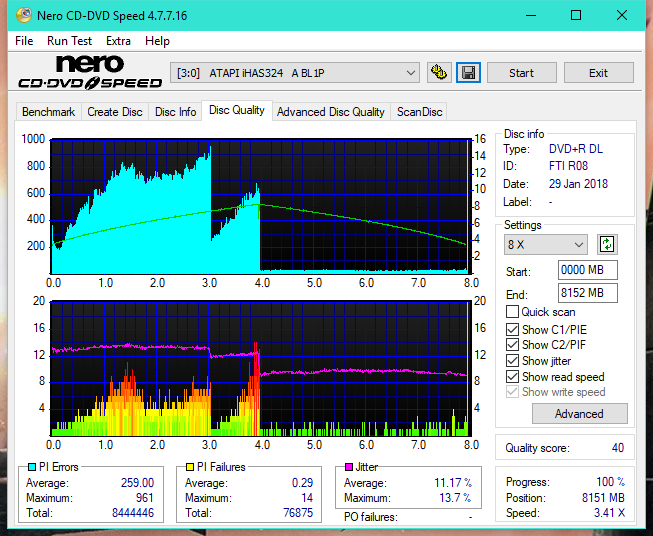This screenshot has width=653, height=536.
Task: Click the PI Failures and jitter graph
Action: coord(261,369)
